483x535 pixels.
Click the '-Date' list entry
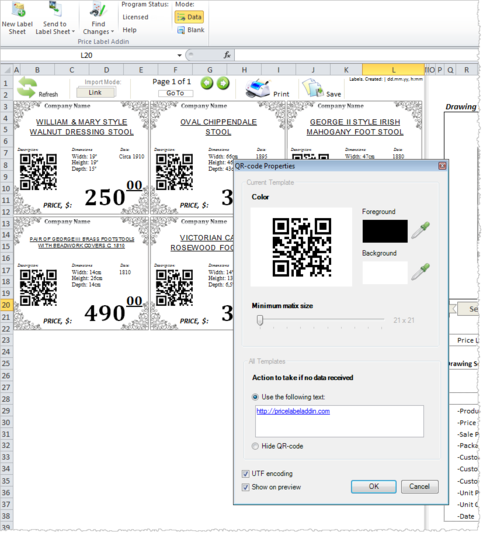click(x=466, y=516)
